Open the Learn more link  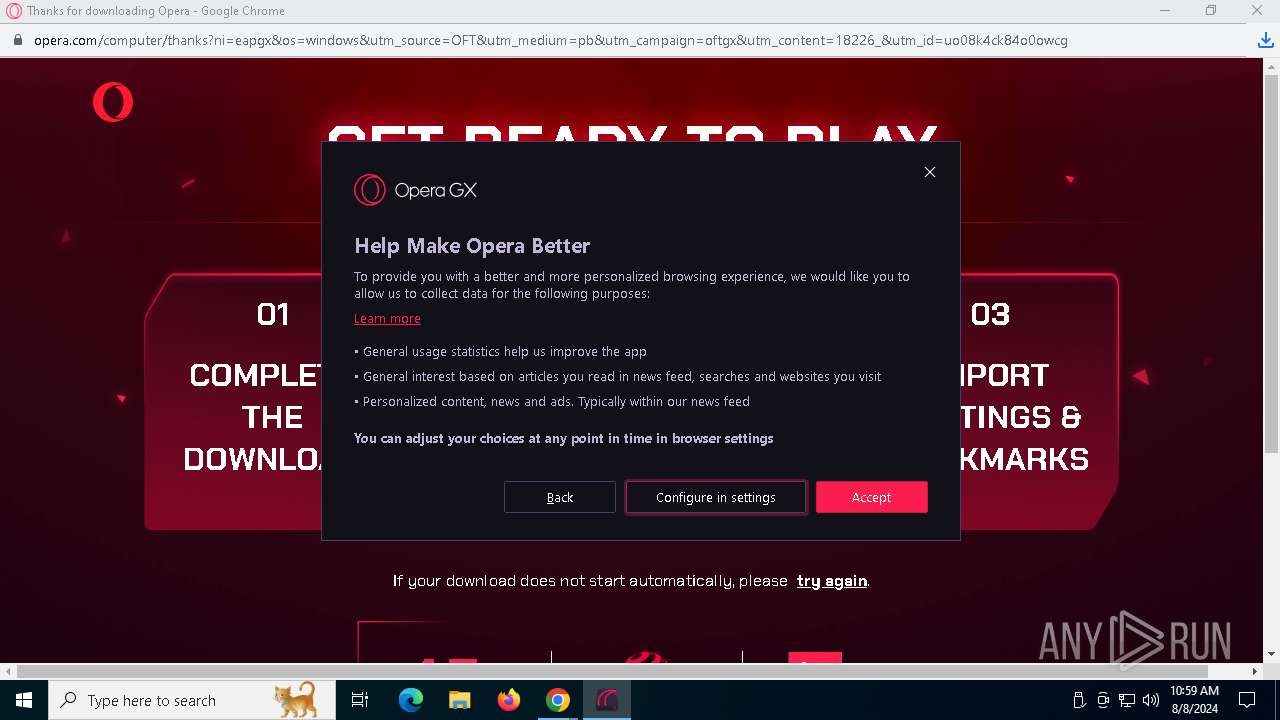point(387,319)
